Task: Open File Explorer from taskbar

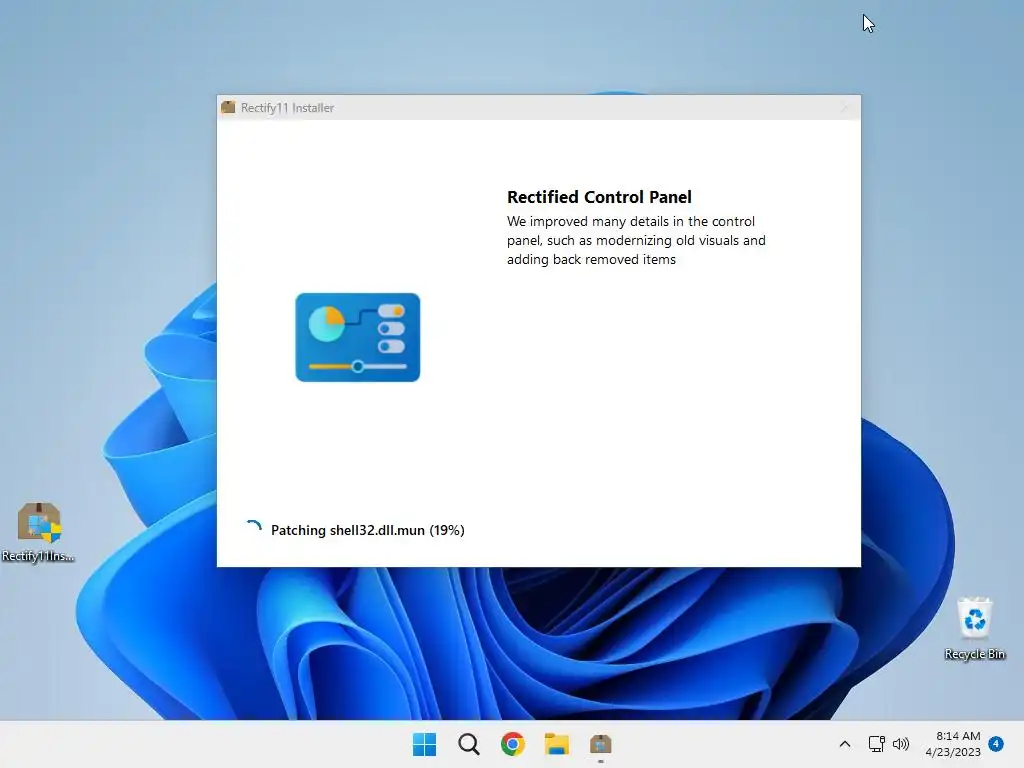Action: pos(556,744)
